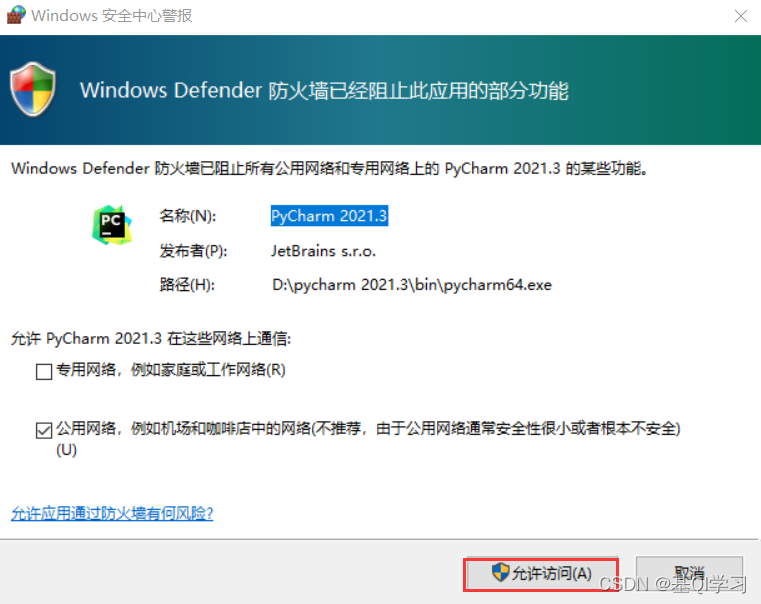Close the security alert dialog
The image size is (761, 604).
(741, 16)
